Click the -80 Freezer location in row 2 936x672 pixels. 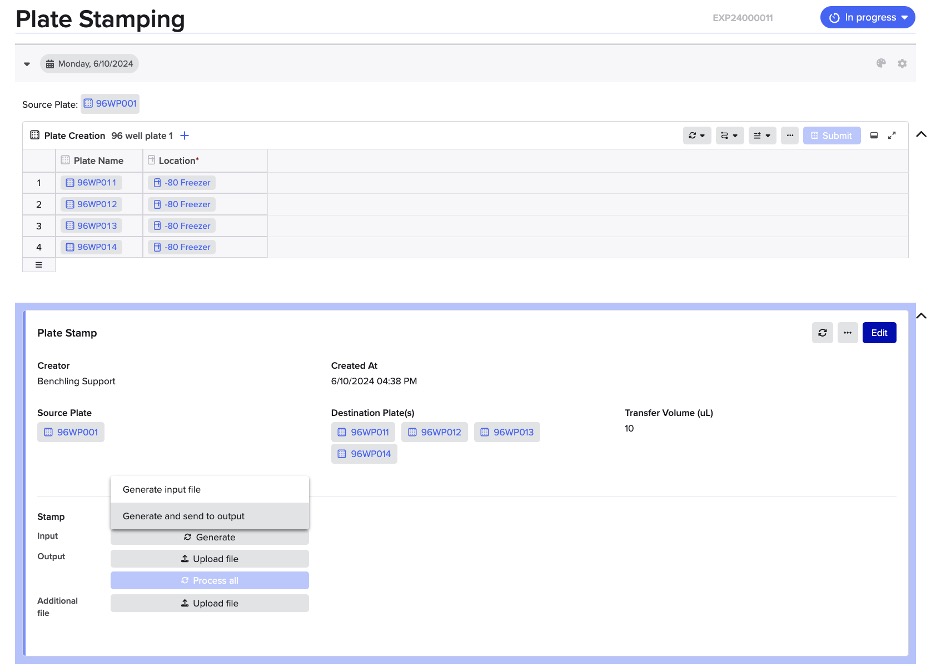182,204
